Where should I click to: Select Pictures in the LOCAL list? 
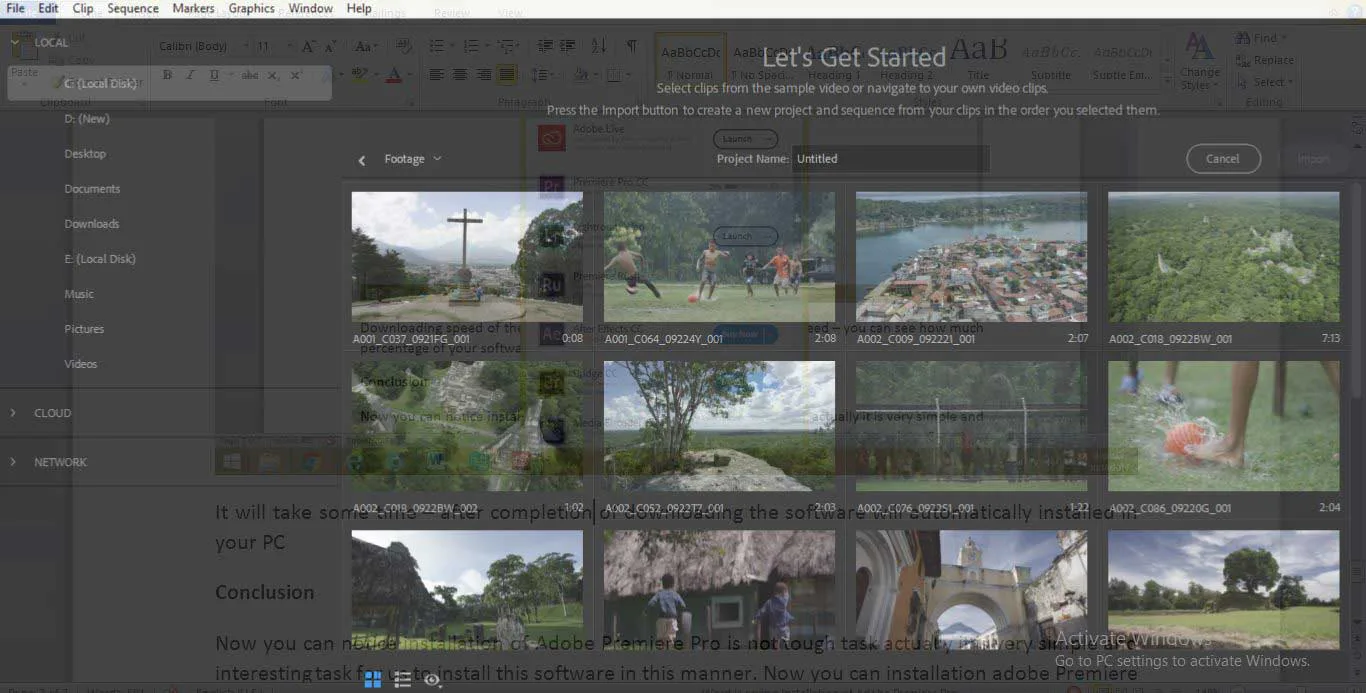84,328
